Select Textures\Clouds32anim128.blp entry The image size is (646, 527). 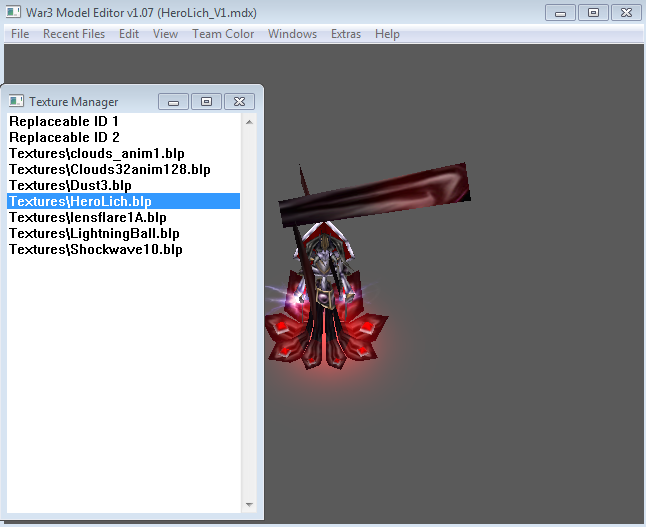click(x=124, y=169)
